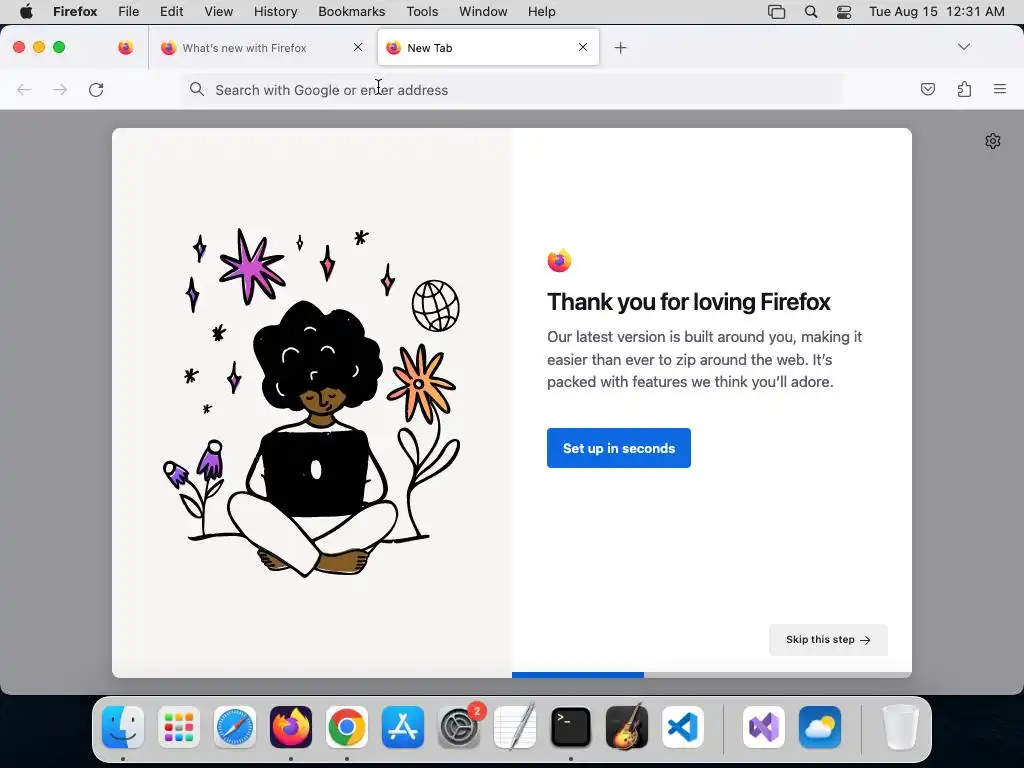1024x768 pixels.
Task: Open the View menu
Action: (x=219, y=12)
